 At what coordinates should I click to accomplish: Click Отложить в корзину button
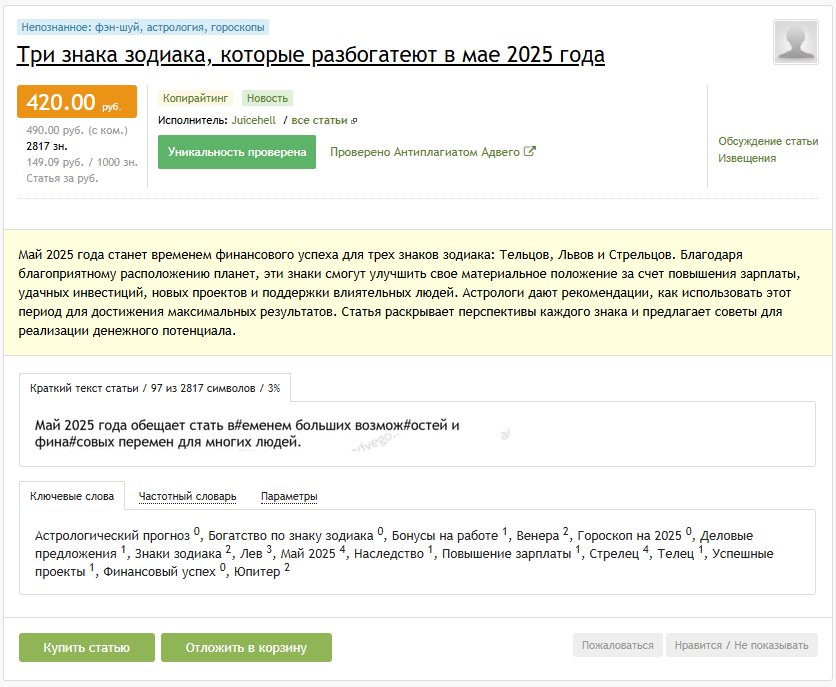(x=246, y=648)
